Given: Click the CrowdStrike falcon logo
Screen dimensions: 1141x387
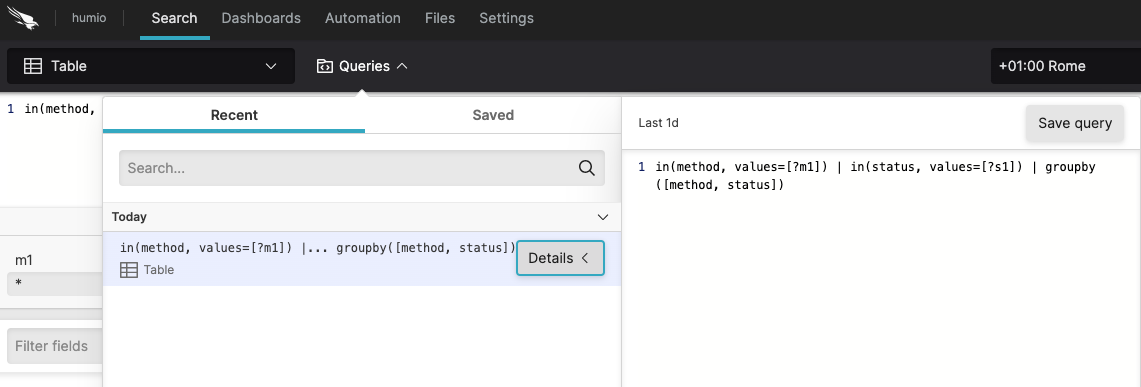Looking at the screenshot, I should click(x=23, y=18).
